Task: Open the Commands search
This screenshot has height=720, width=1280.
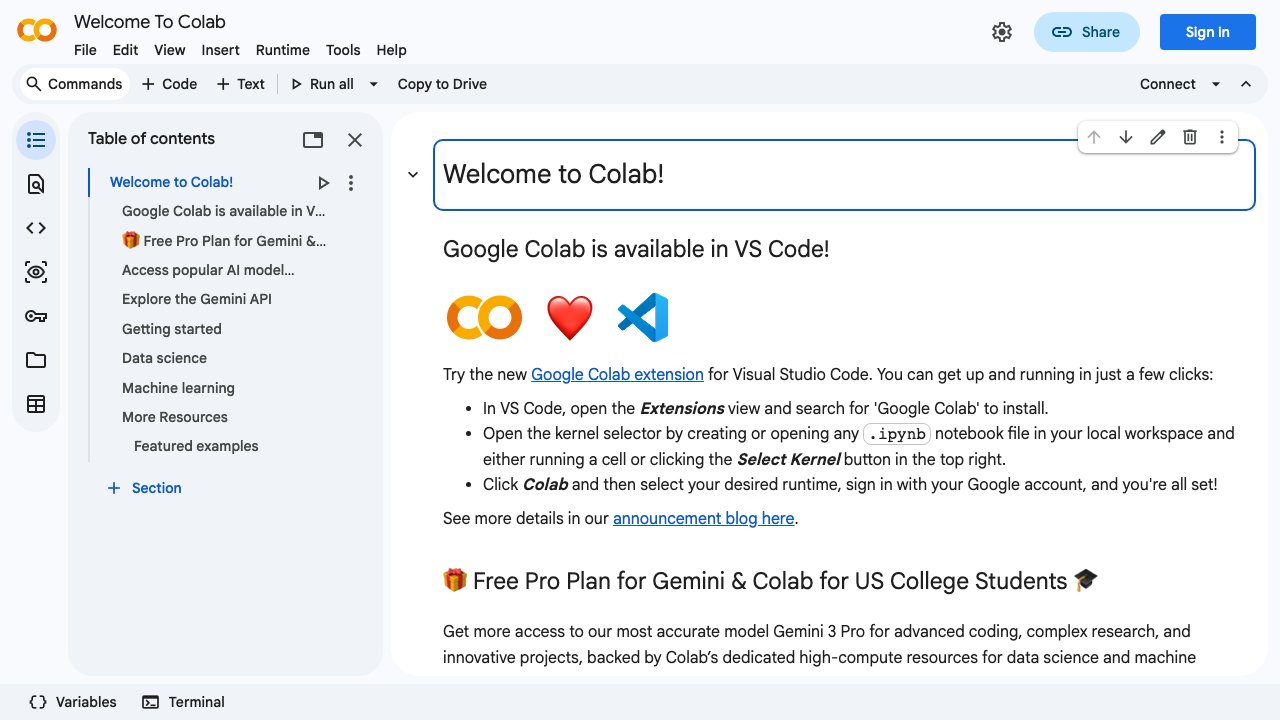Action: click(x=74, y=84)
